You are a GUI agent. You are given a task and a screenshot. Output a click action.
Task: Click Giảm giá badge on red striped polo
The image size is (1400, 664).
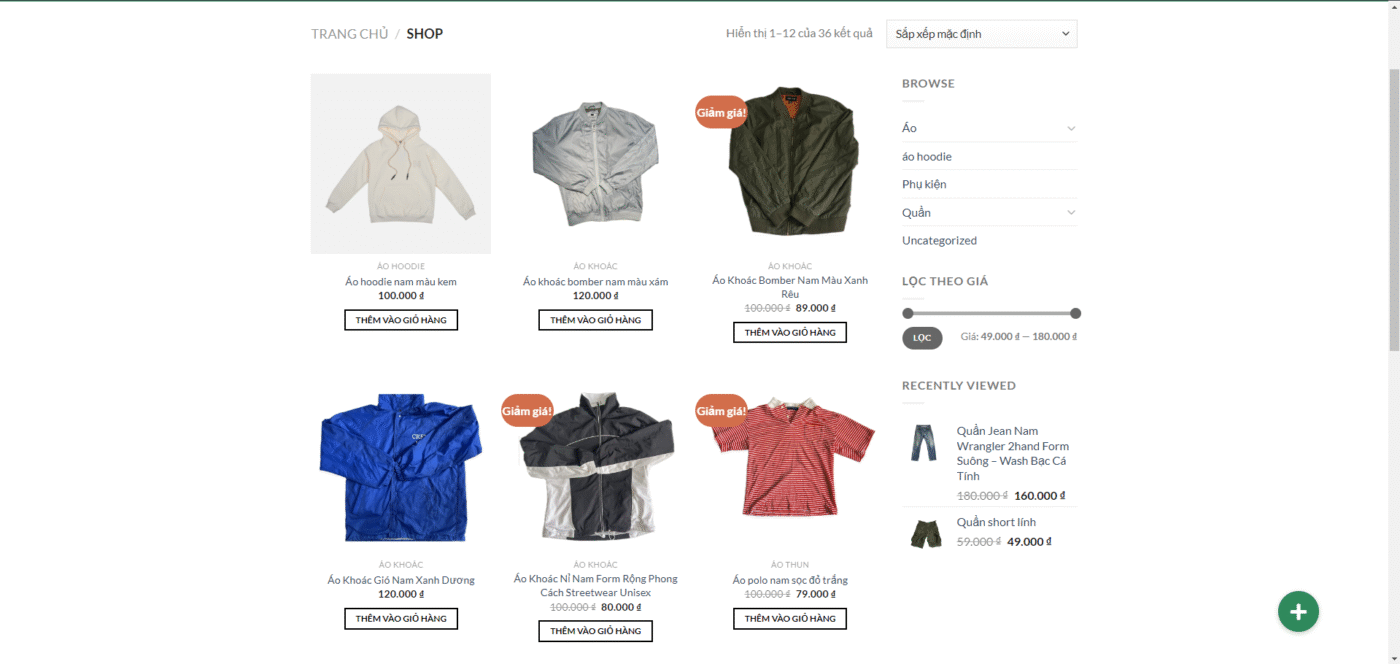click(x=721, y=411)
